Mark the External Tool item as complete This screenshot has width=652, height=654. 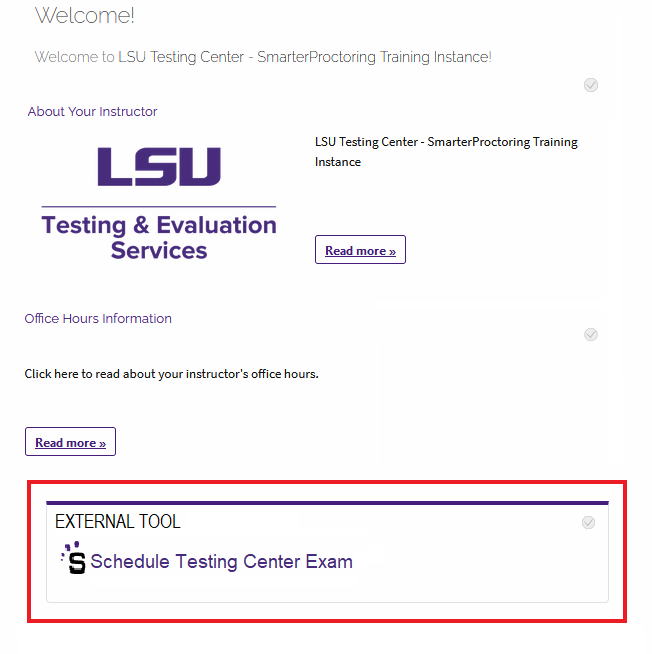point(588,522)
